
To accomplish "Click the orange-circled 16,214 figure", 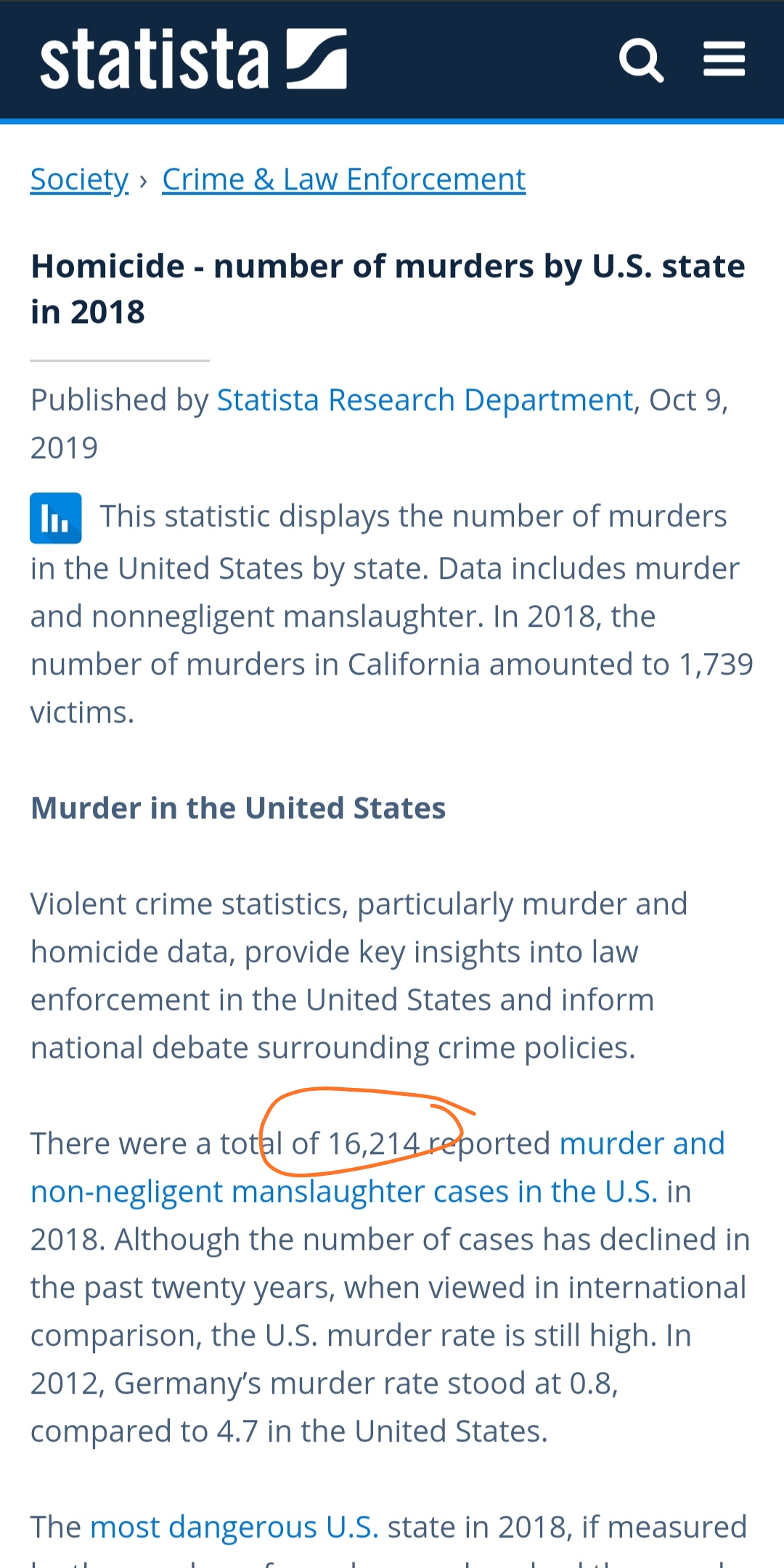I will 374,1144.
